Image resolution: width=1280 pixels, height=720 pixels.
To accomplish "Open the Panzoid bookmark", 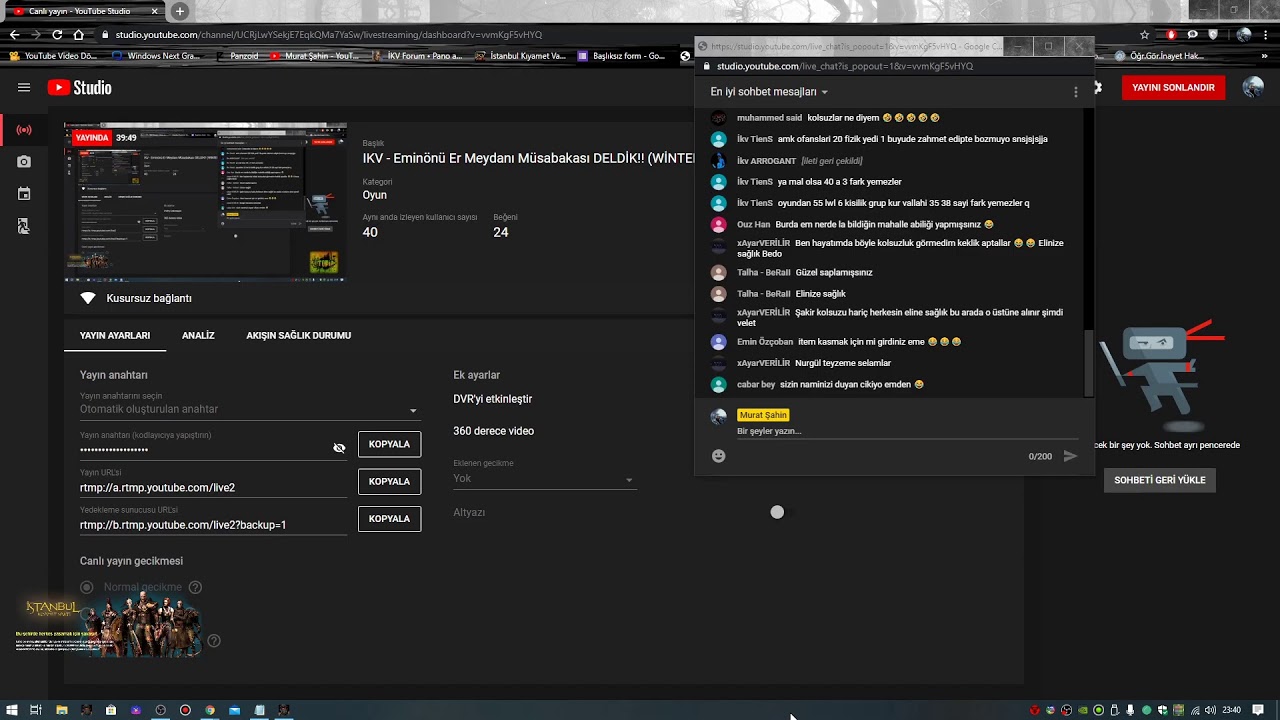I will tap(239, 56).
